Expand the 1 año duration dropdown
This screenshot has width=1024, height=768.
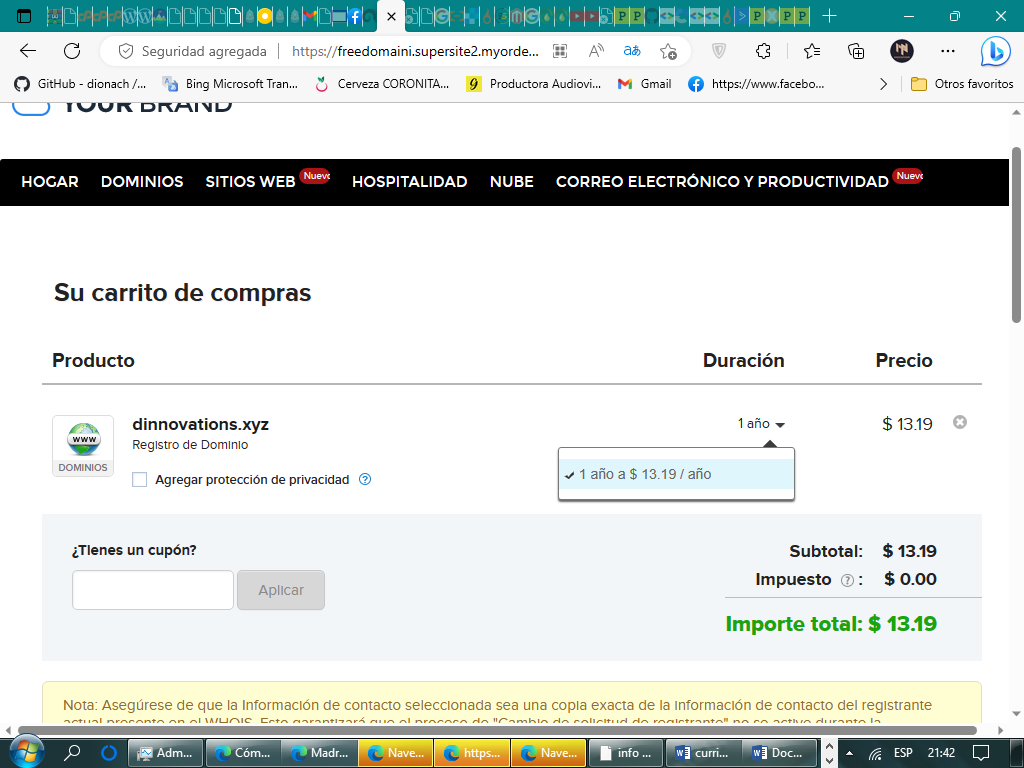click(x=761, y=424)
